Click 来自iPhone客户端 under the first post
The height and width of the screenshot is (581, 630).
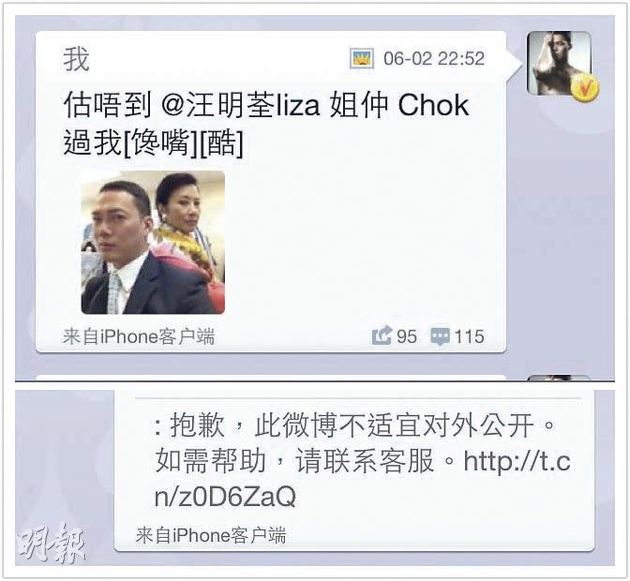[139, 336]
